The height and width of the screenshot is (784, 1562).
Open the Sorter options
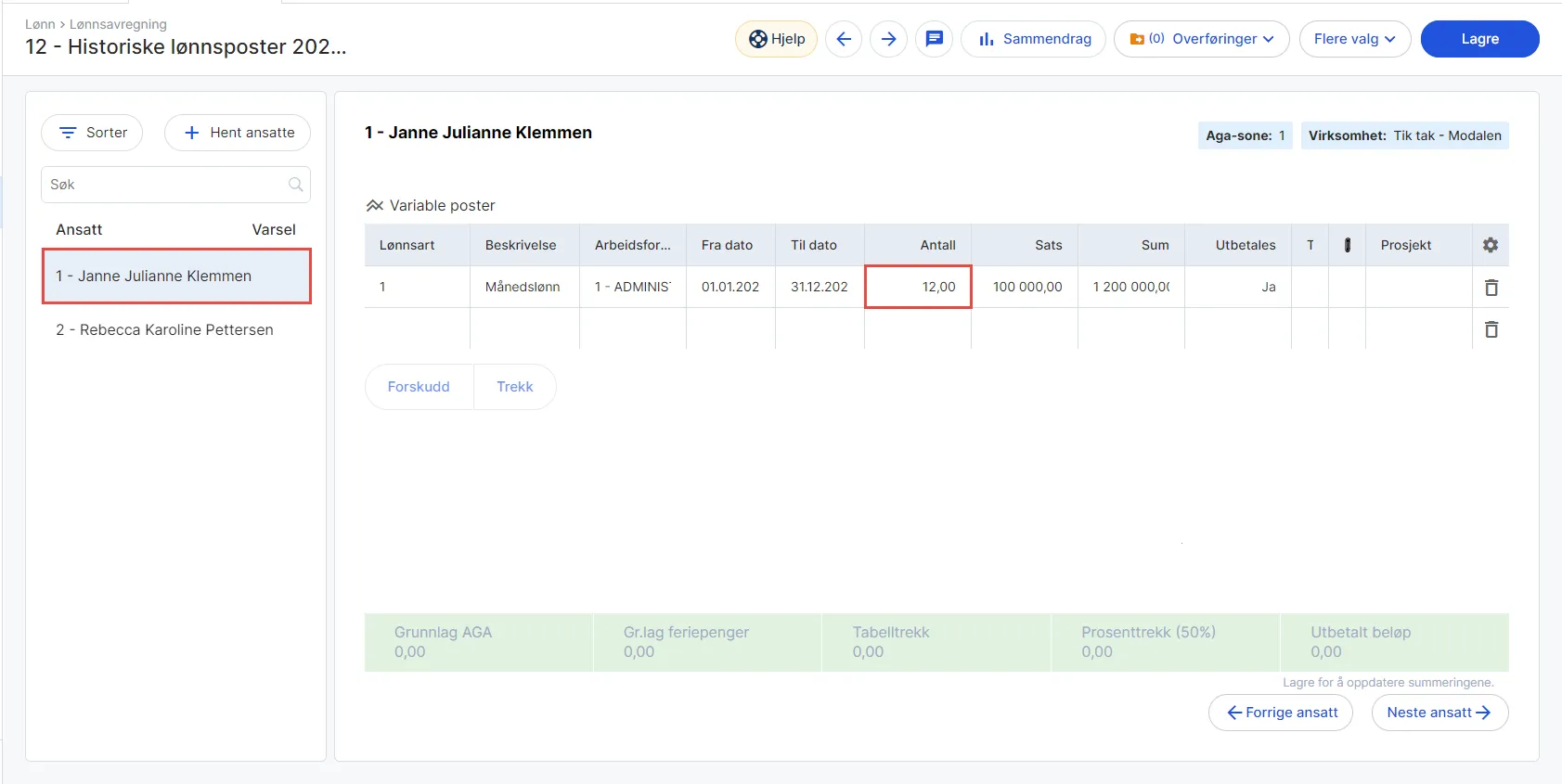(92, 133)
